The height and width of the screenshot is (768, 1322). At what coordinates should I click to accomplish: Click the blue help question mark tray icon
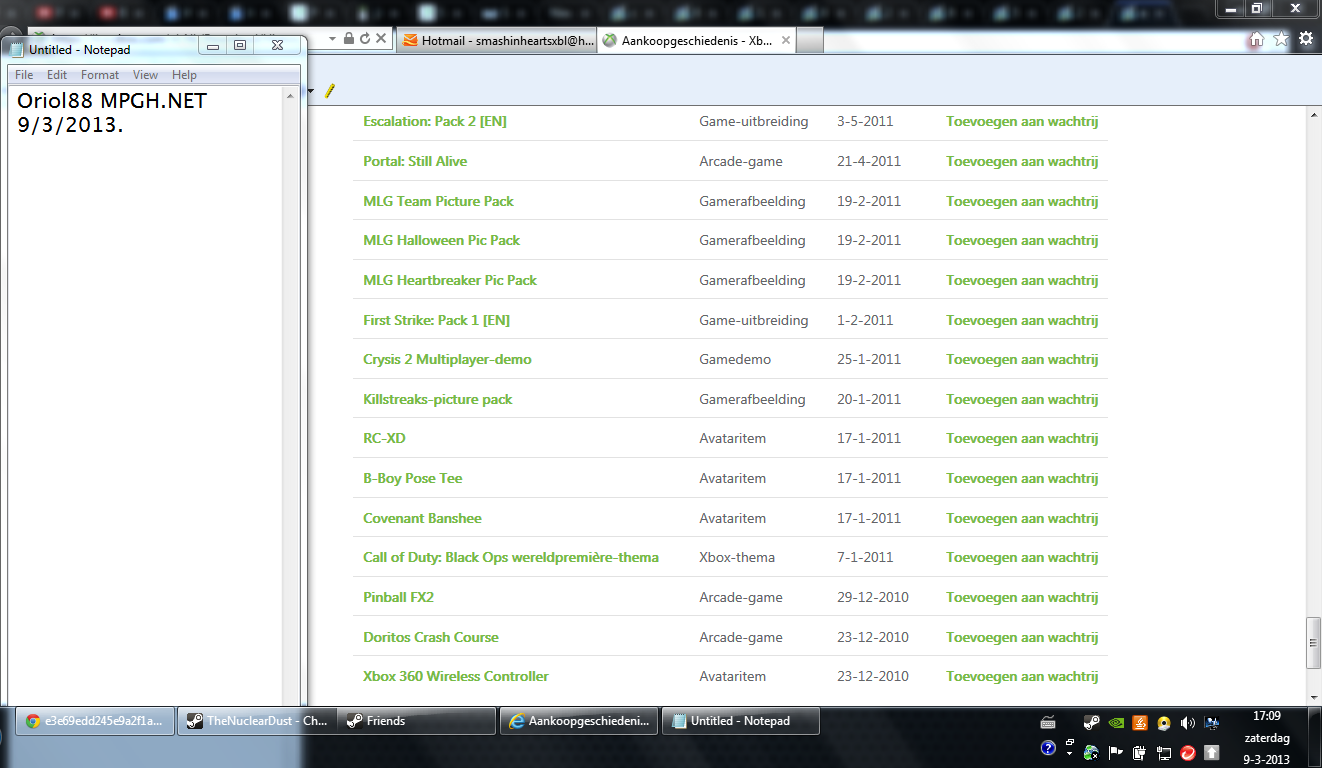click(x=1048, y=748)
